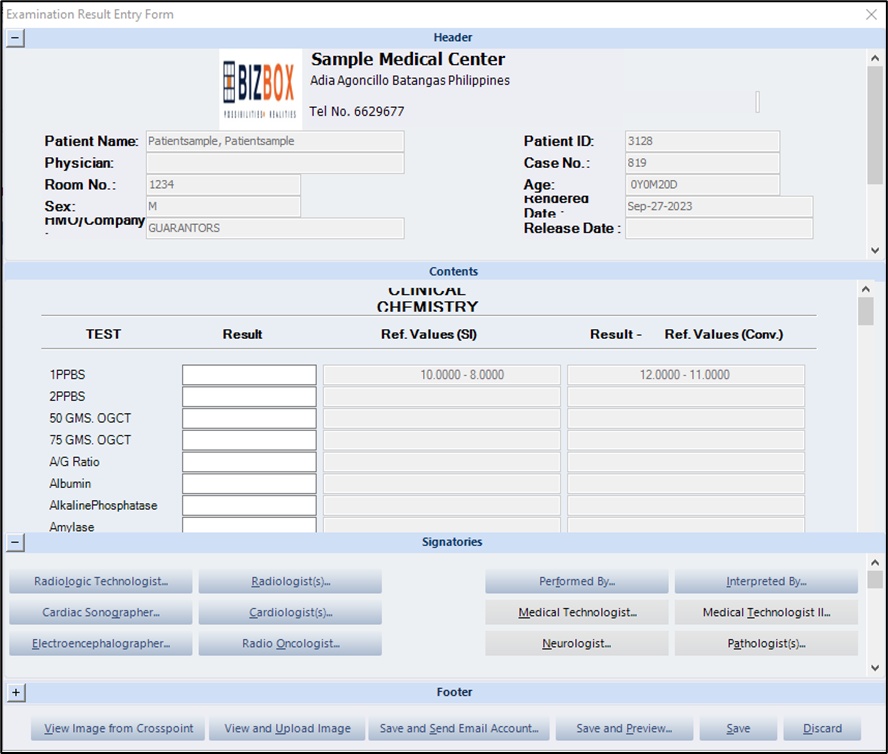Select the A/G Ratio result box
The image size is (888, 754).
click(249, 462)
